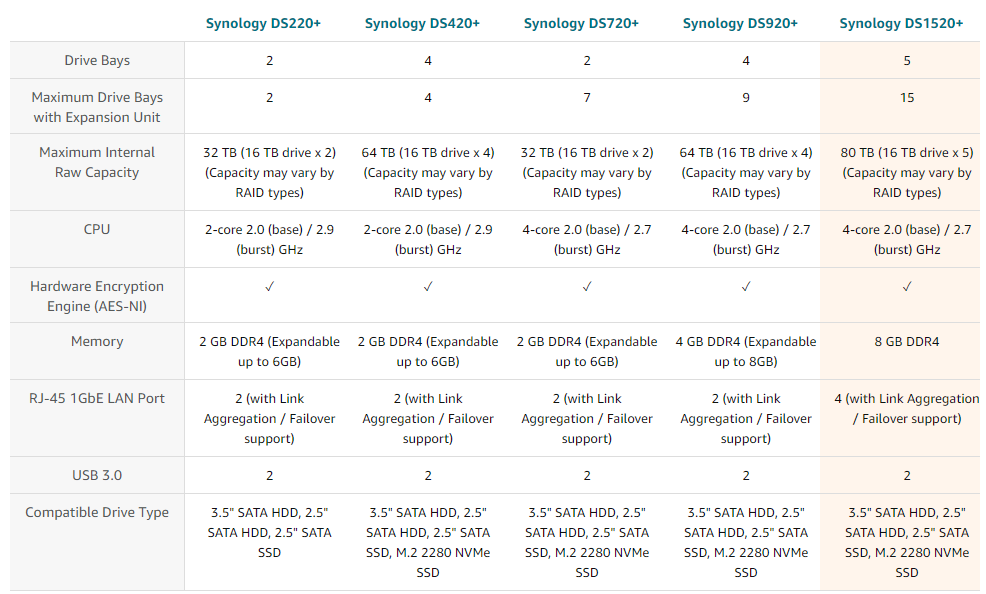Click the DS420+ encryption checkmark icon
The height and width of the screenshot is (594, 986).
[428, 287]
